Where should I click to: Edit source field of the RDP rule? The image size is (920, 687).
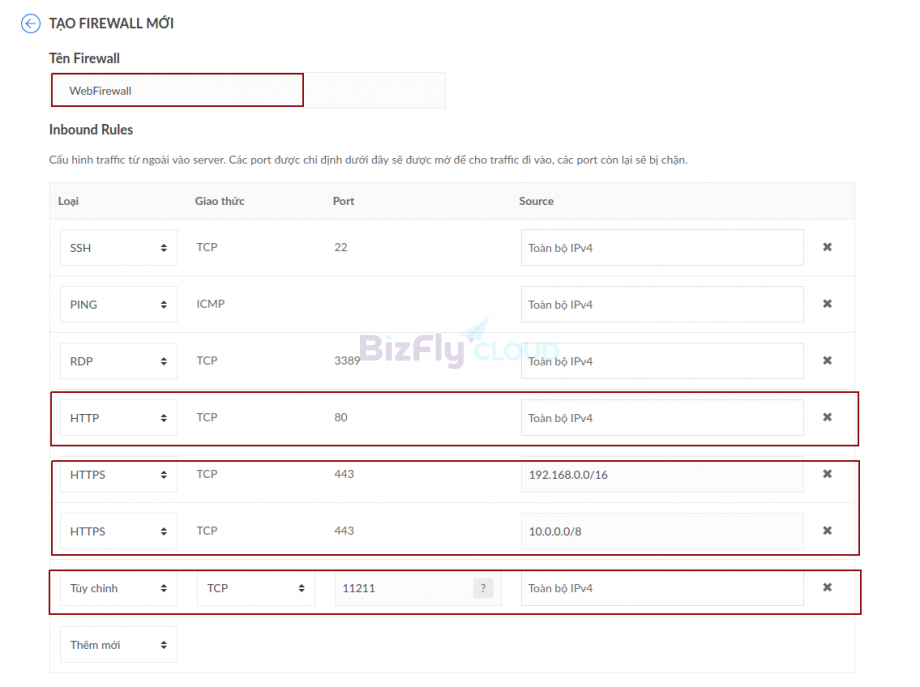tap(662, 361)
